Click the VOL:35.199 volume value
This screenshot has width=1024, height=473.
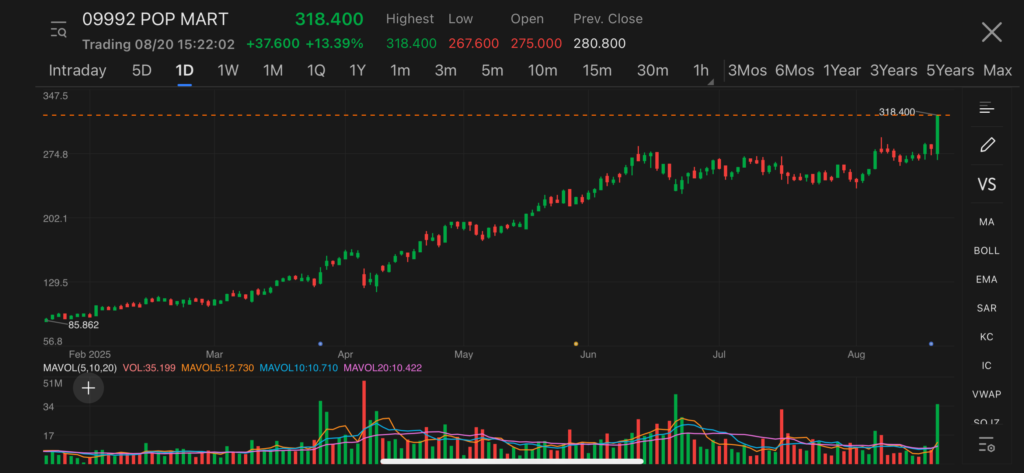coord(150,368)
